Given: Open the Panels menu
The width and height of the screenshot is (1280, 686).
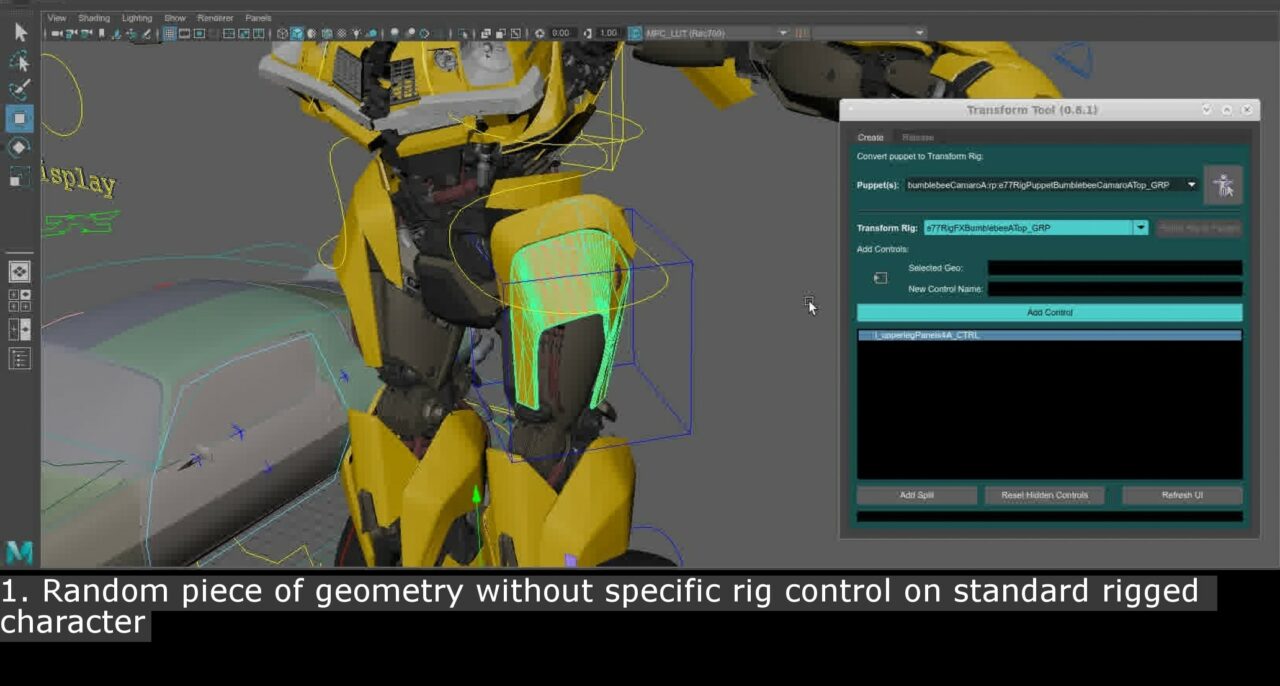Looking at the screenshot, I should [x=258, y=18].
